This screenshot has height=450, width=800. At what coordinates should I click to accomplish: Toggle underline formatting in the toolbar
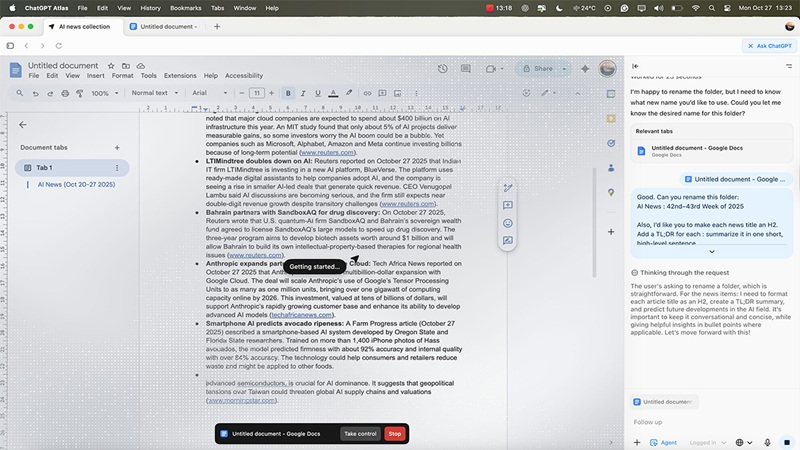(318, 93)
